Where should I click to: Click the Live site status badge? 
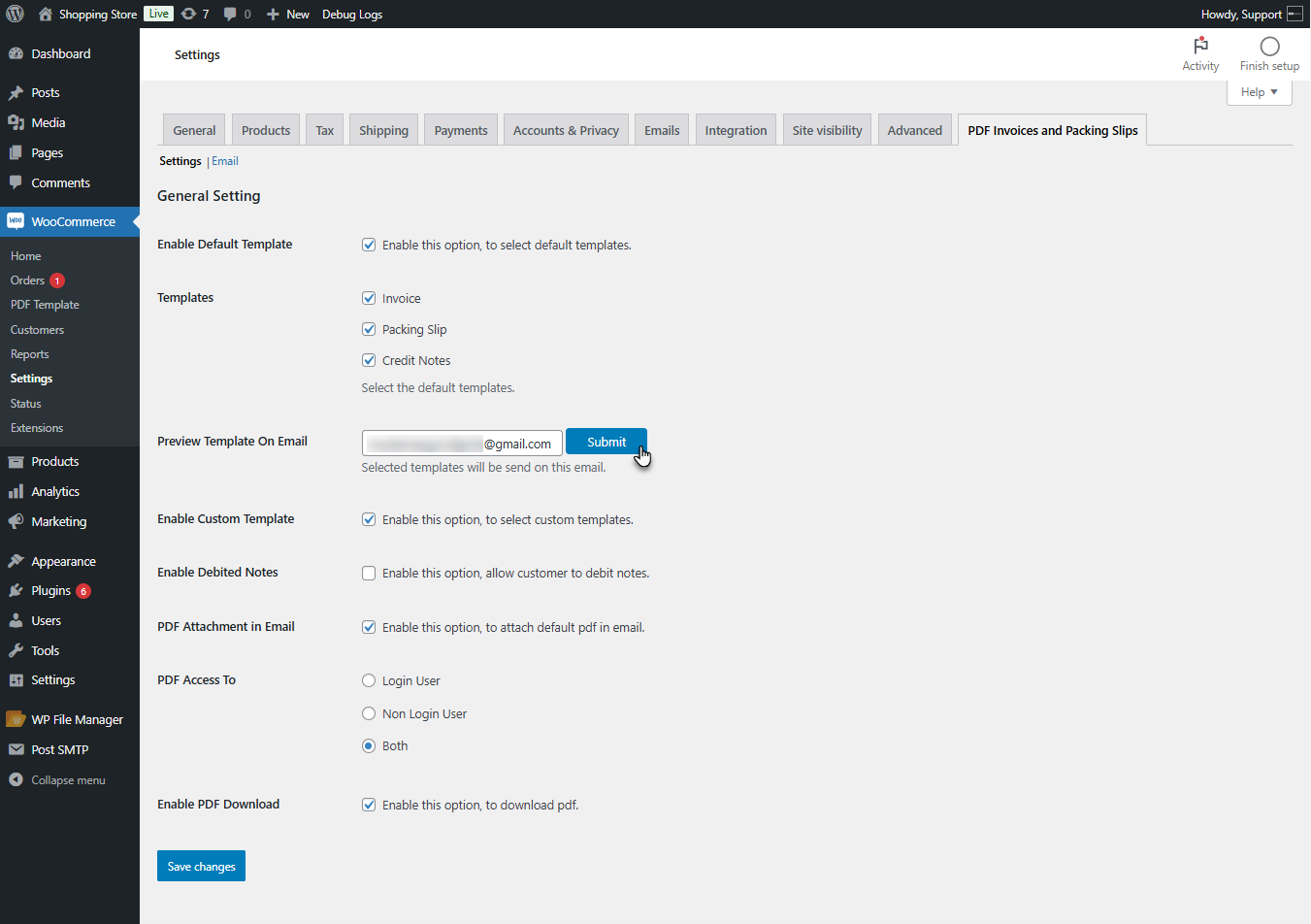pos(159,14)
